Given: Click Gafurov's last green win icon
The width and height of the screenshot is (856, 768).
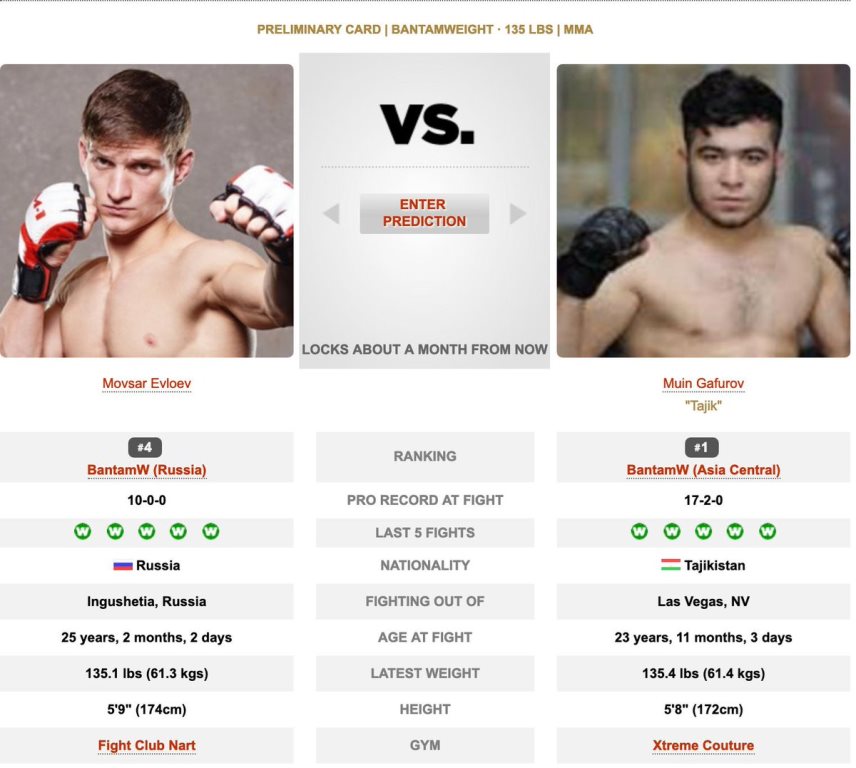Looking at the screenshot, I should 768,532.
